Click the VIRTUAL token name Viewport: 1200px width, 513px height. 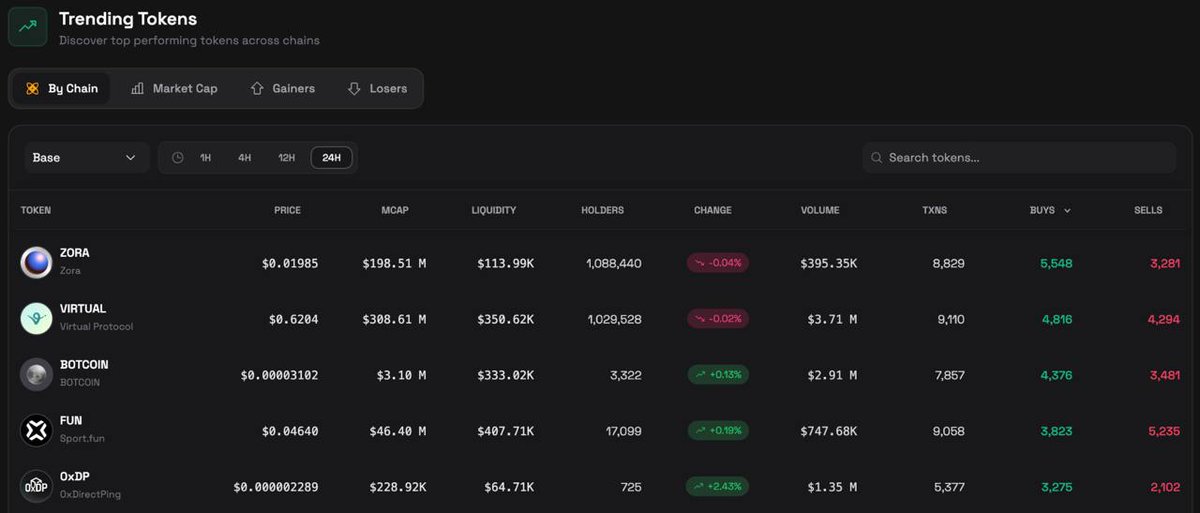pos(83,309)
